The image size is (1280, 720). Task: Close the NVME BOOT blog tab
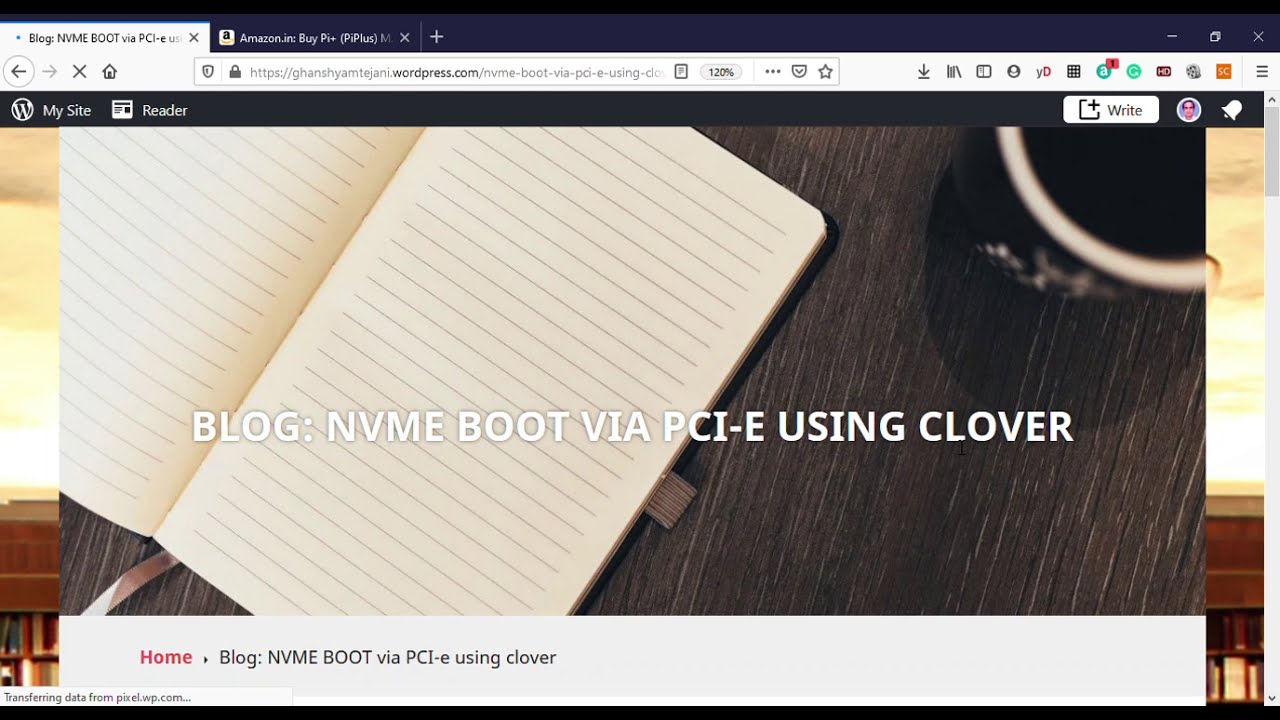[x=194, y=38]
